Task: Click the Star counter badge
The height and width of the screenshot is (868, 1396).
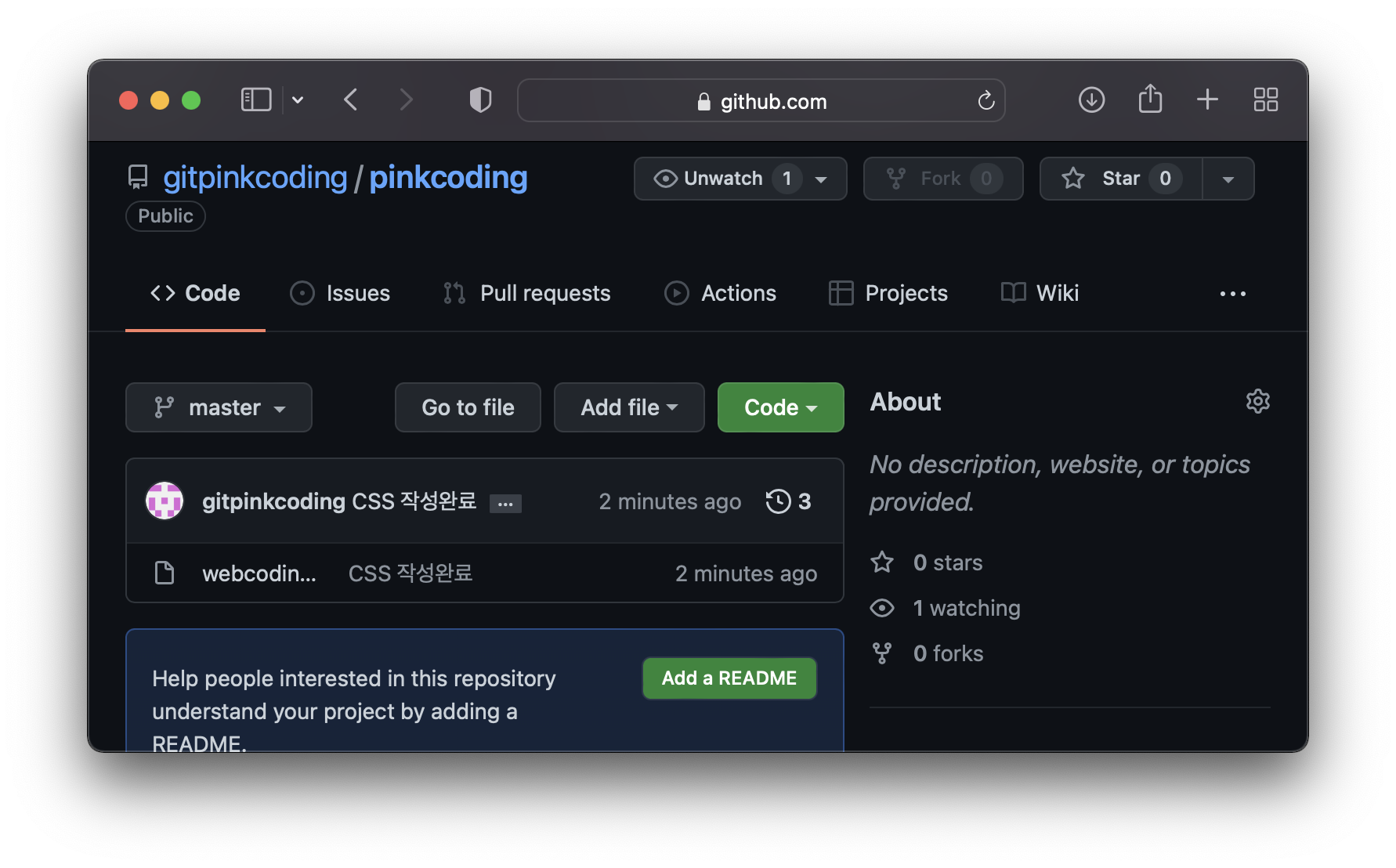Action: coord(1165,179)
